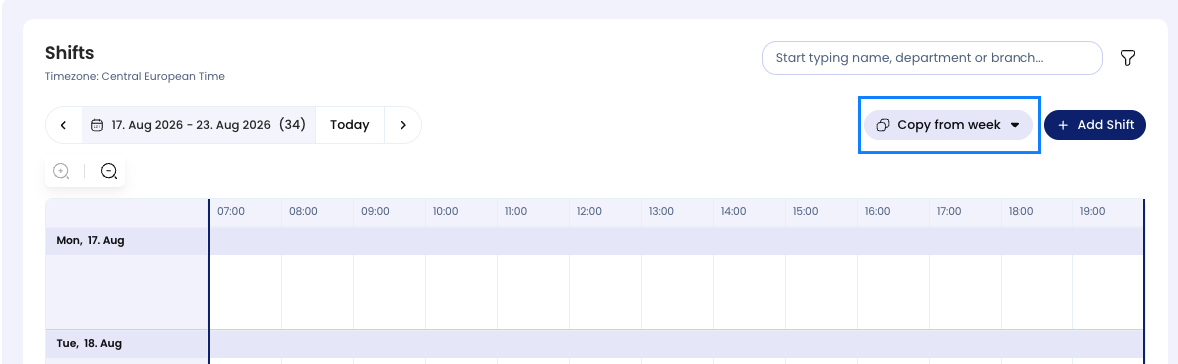Go to next week arrow
Screen dimensions: 1178x364
click(403, 125)
